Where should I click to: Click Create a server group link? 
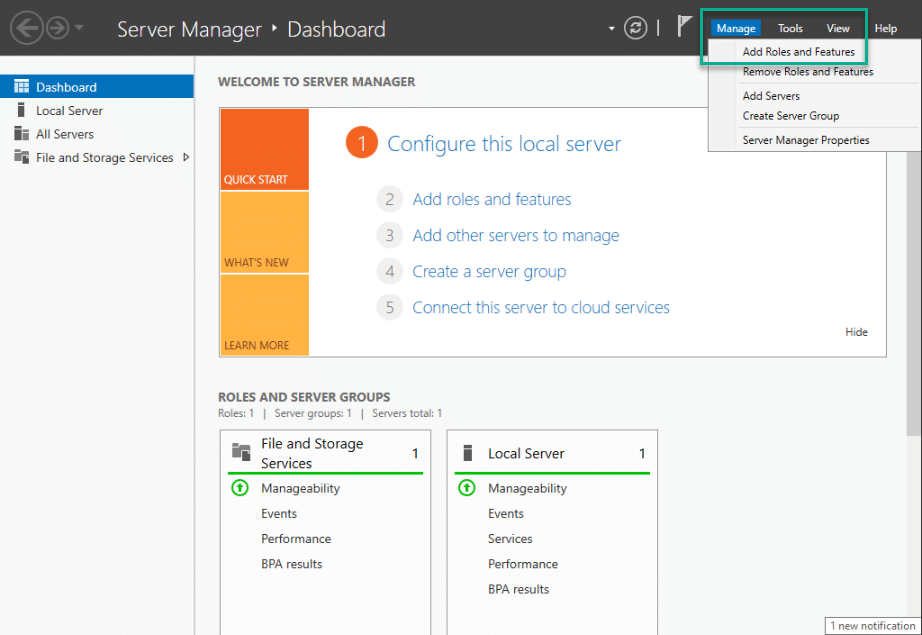click(489, 272)
